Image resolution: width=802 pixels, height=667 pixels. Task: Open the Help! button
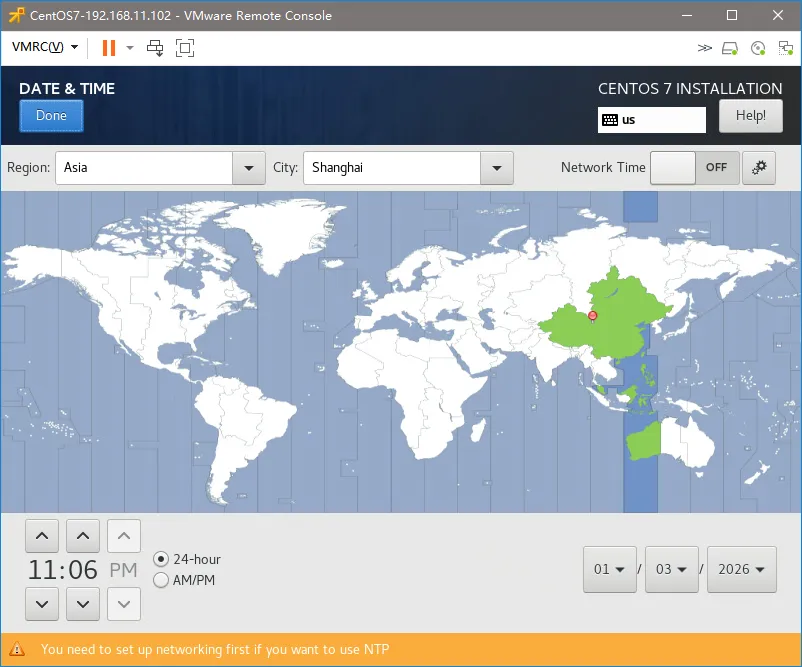tap(750, 116)
